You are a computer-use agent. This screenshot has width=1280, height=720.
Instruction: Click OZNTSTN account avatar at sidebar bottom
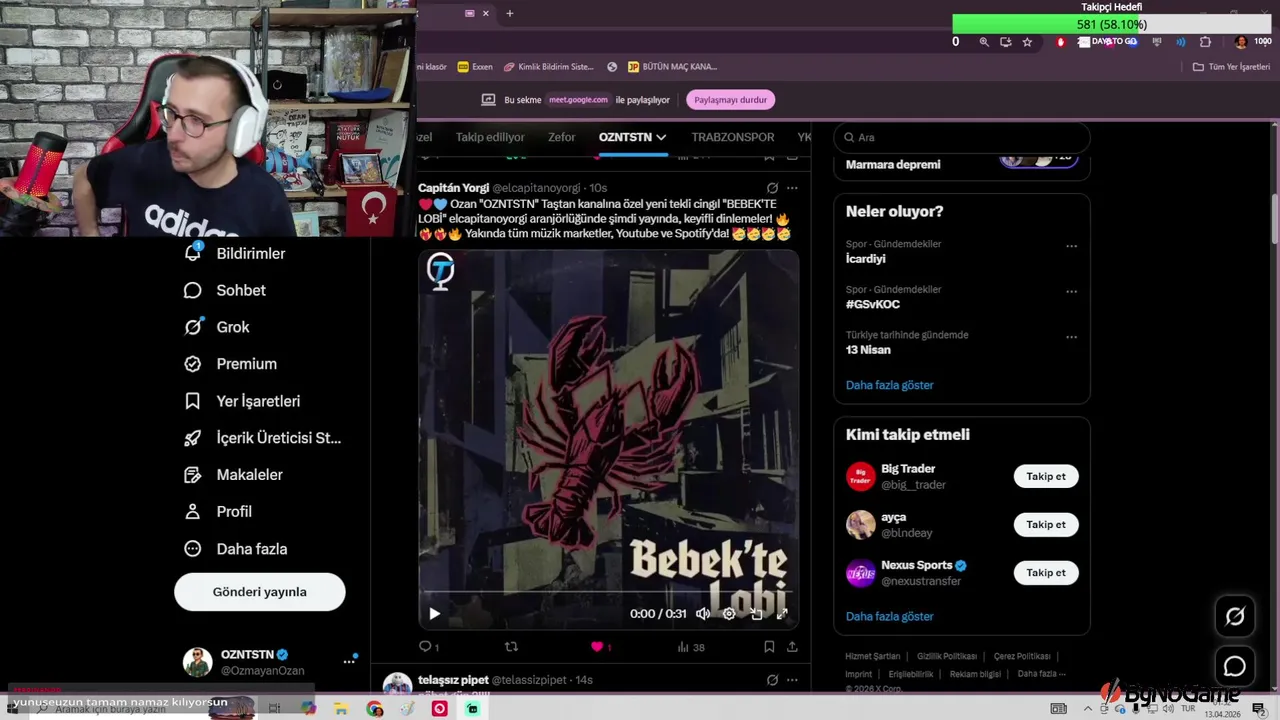coord(197,662)
